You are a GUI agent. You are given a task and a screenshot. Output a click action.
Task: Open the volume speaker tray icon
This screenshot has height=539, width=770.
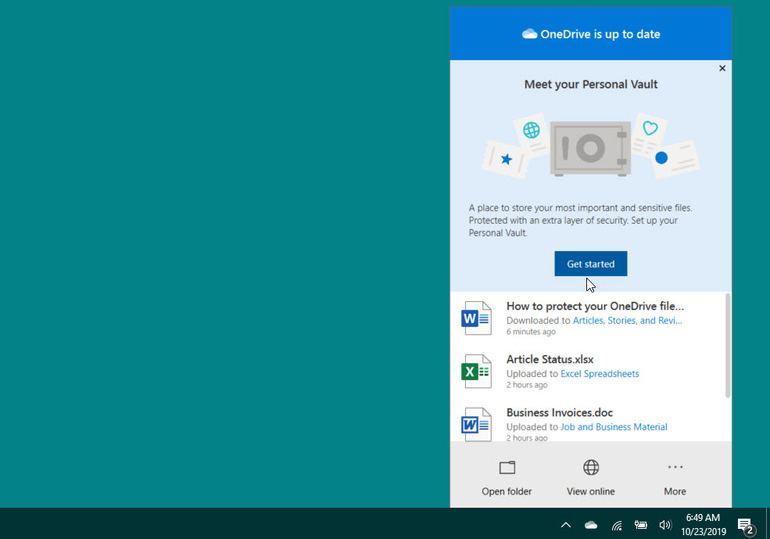tap(665, 525)
